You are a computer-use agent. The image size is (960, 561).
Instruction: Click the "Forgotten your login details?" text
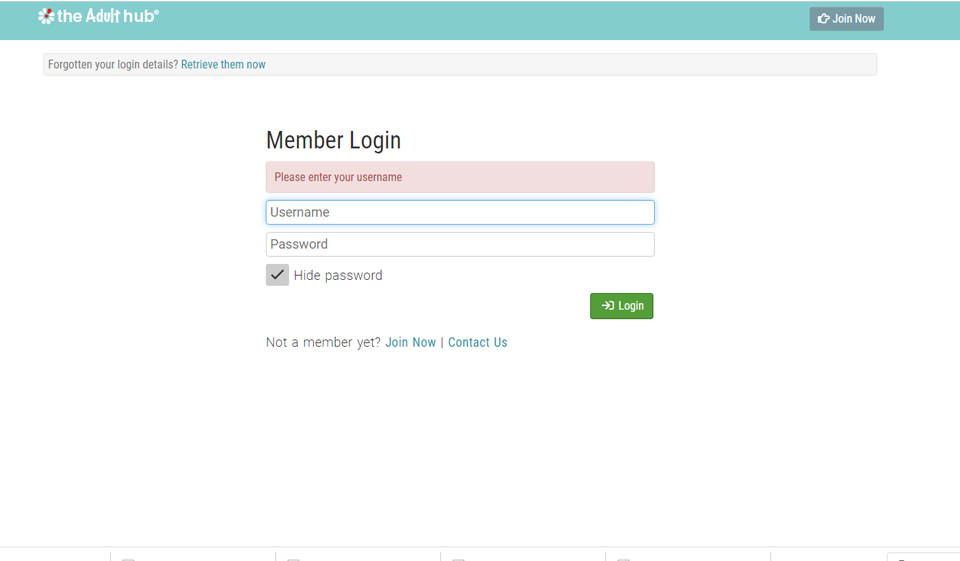pos(113,65)
